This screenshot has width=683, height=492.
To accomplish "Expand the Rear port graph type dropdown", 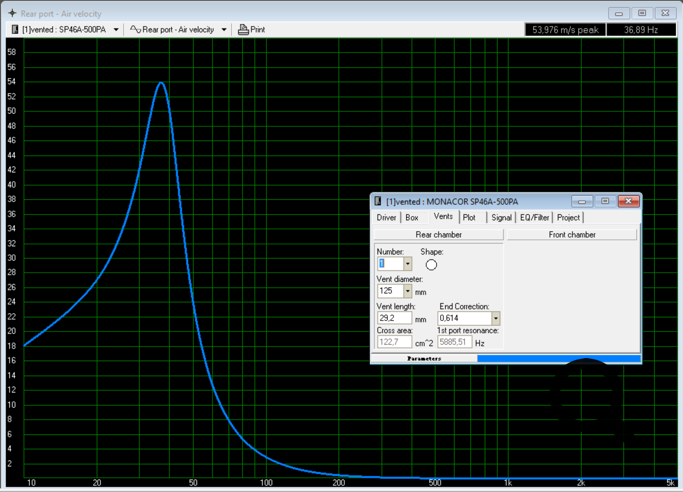I will (224, 30).
